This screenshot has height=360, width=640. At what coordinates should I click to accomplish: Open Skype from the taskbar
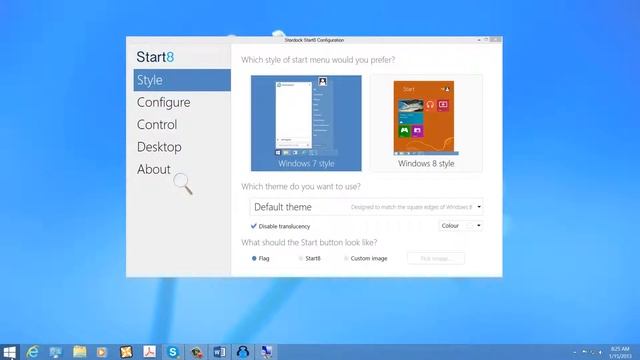(173, 352)
